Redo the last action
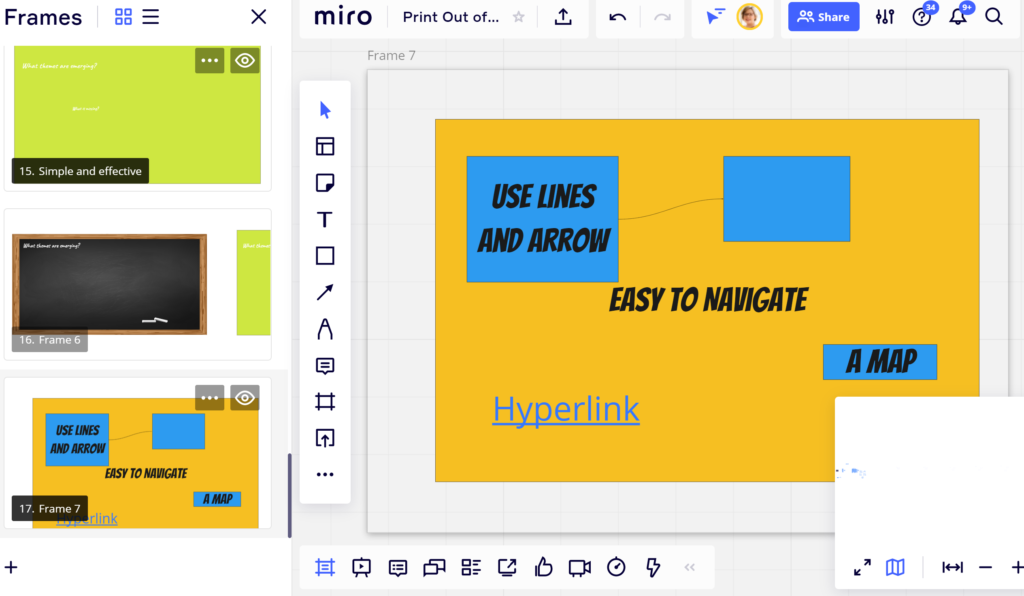 pyautogui.click(x=662, y=18)
